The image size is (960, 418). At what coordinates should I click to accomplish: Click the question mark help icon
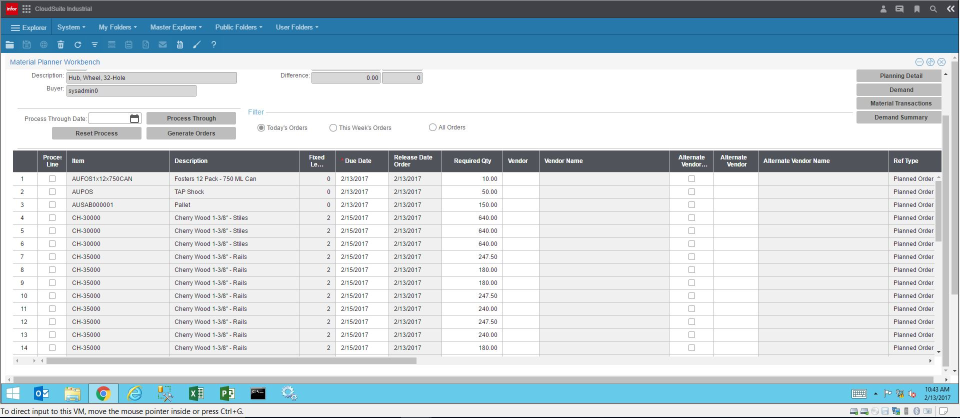(x=214, y=45)
